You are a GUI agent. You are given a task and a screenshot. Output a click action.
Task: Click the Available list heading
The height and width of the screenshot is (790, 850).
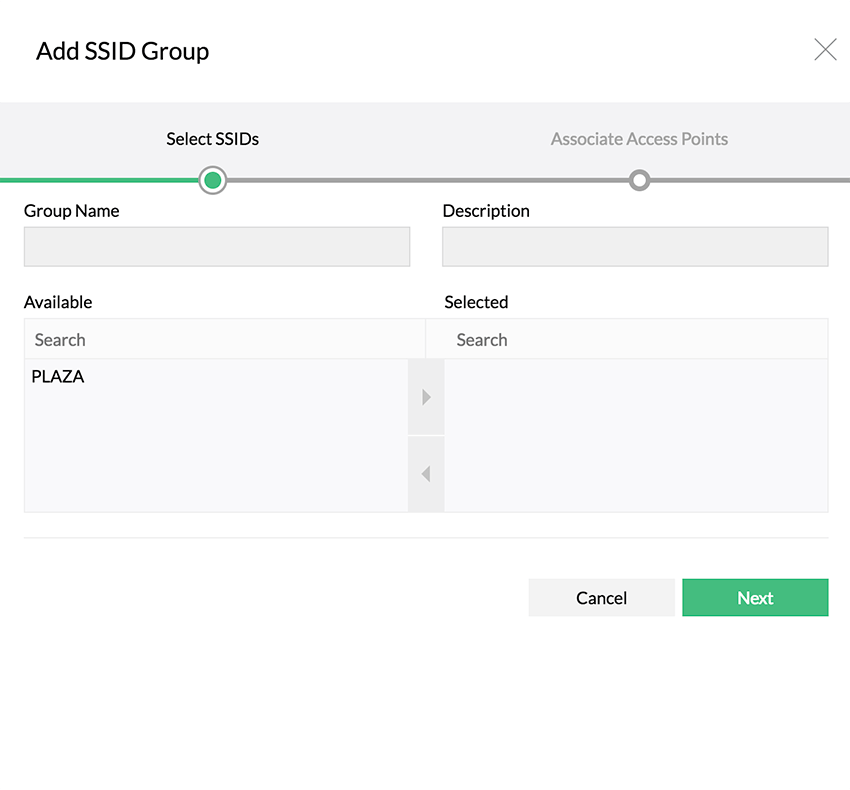[58, 302]
